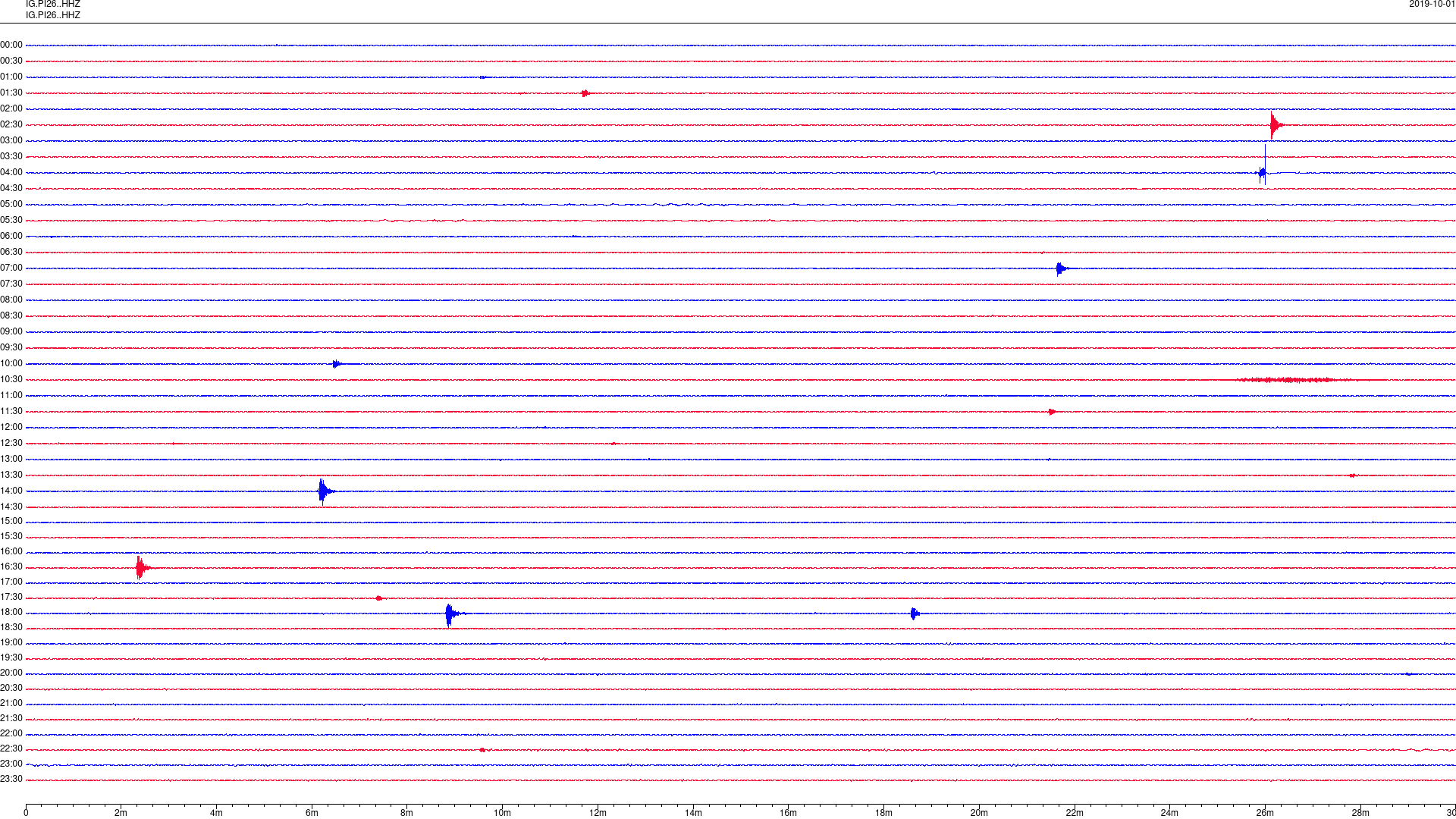Click the 14m tick label on the time axis
1456x819 pixels.
click(x=693, y=813)
